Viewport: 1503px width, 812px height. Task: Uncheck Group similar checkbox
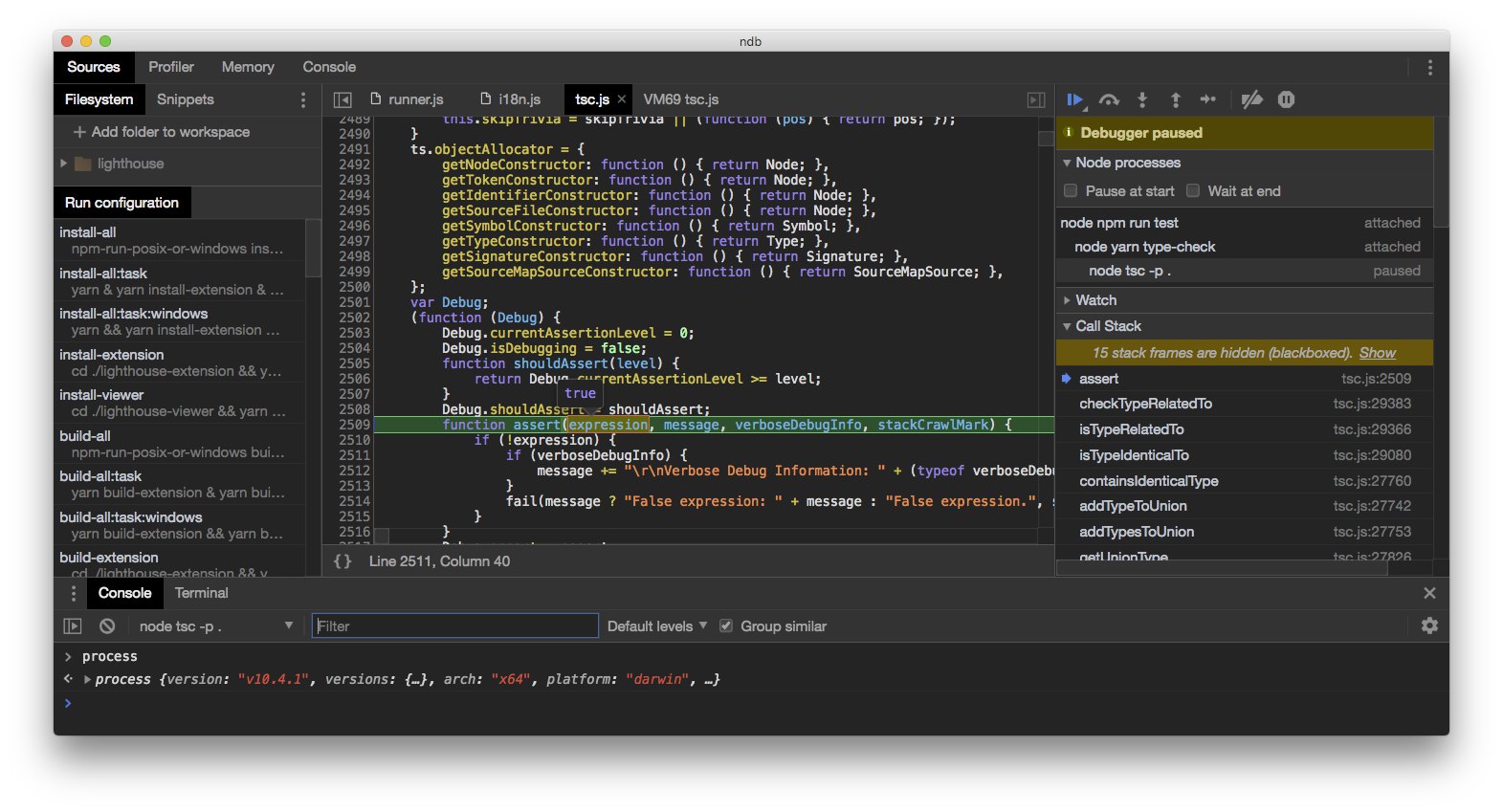pyautogui.click(x=726, y=625)
